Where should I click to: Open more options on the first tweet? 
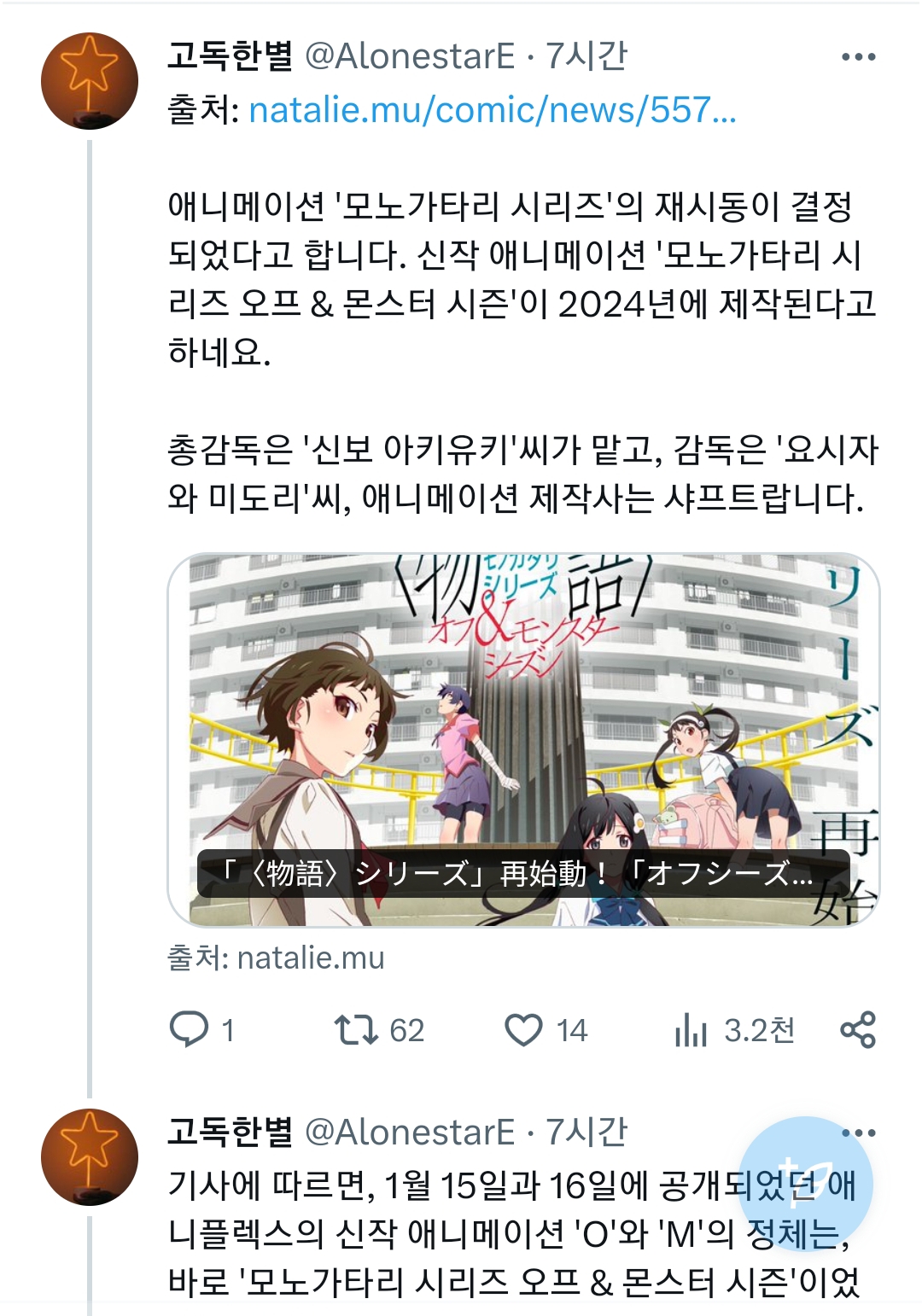click(858, 57)
